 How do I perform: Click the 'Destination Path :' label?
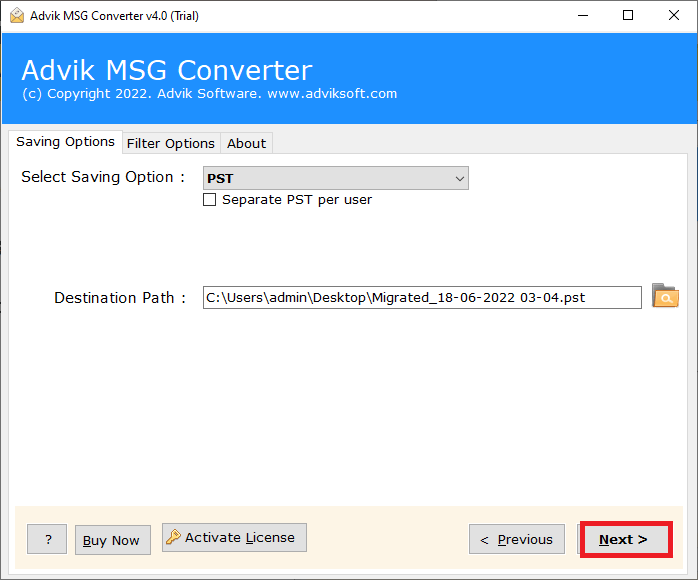120,298
